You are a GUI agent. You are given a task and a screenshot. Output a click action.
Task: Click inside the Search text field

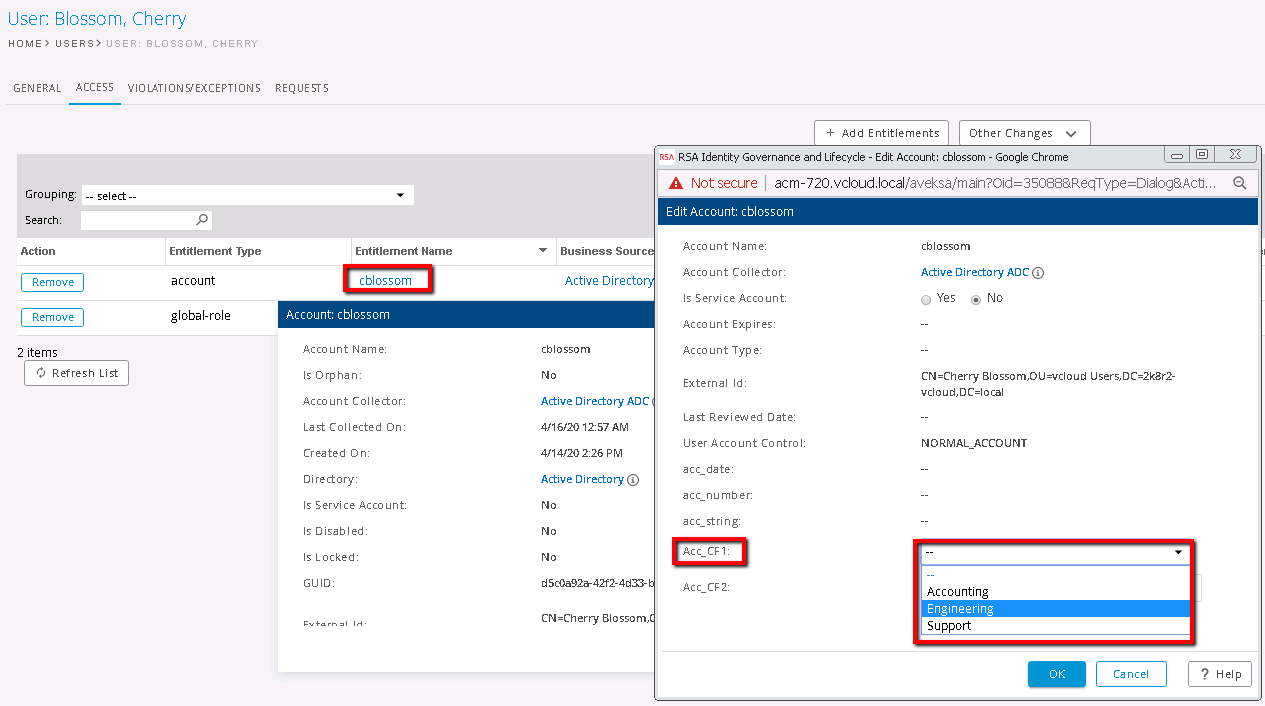click(x=138, y=220)
